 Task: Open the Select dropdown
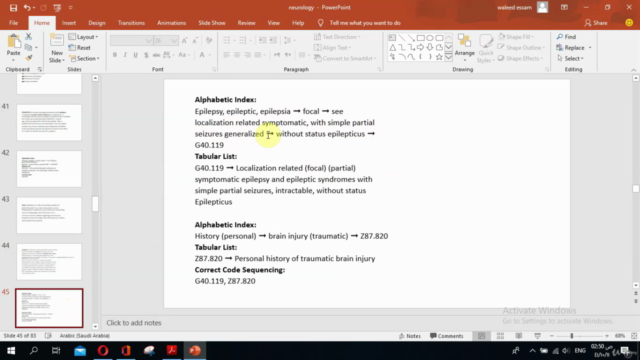(570, 58)
